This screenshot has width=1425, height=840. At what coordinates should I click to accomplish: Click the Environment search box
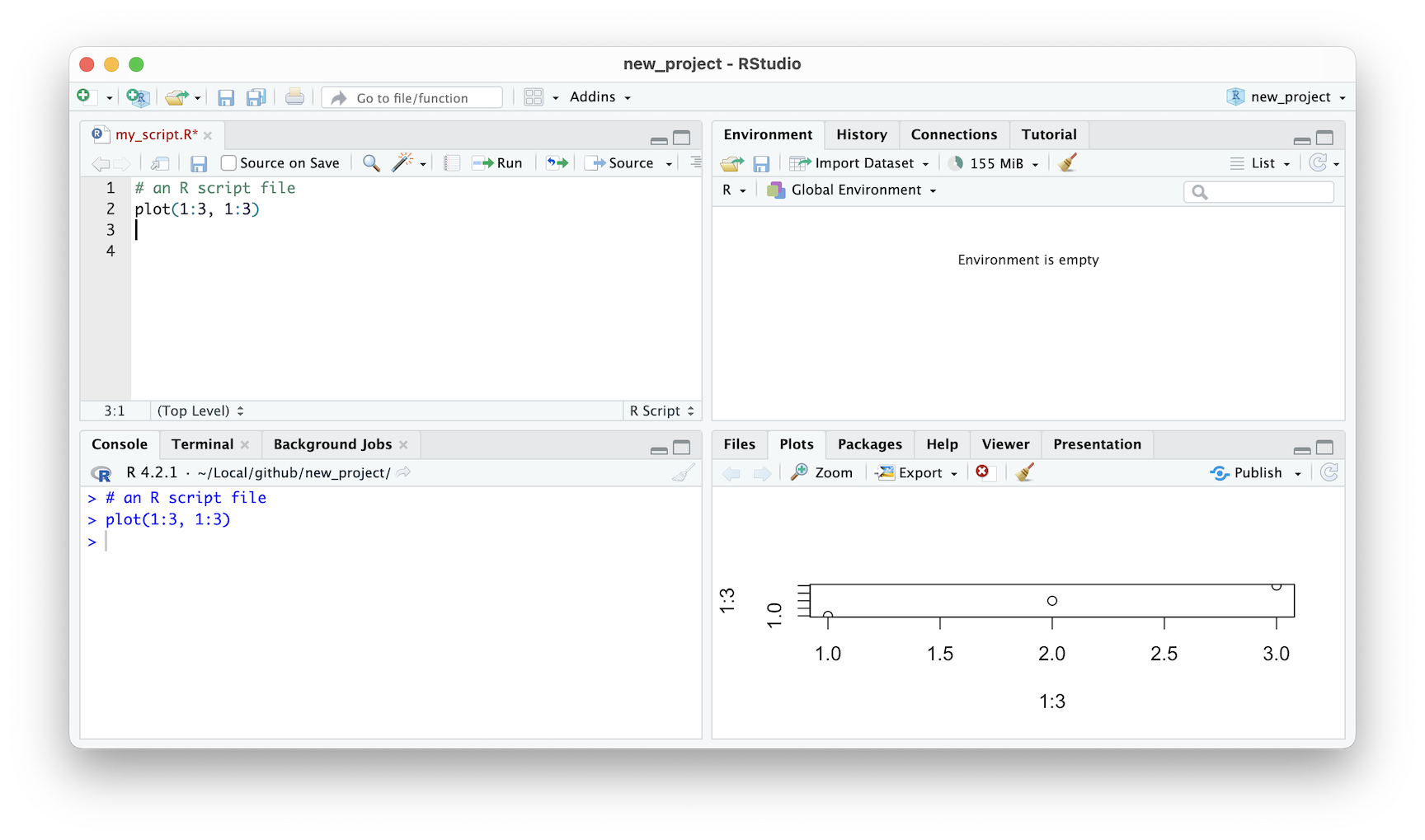[1259, 191]
